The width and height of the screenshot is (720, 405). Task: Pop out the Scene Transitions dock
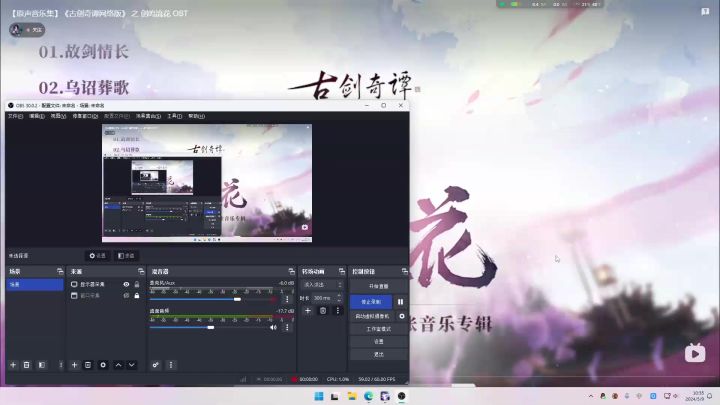342,271
